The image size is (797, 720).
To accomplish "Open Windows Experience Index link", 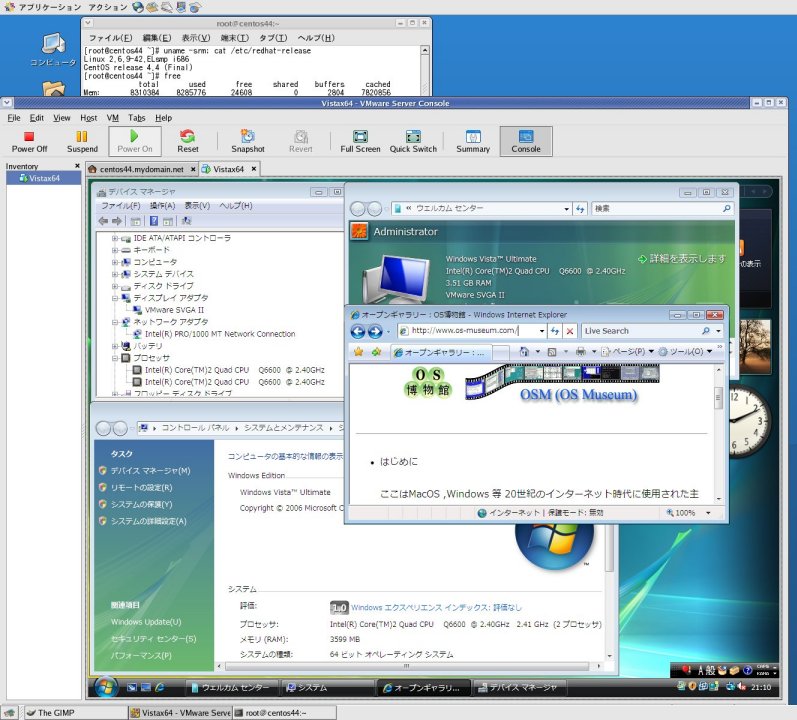I will click(436, 608).
